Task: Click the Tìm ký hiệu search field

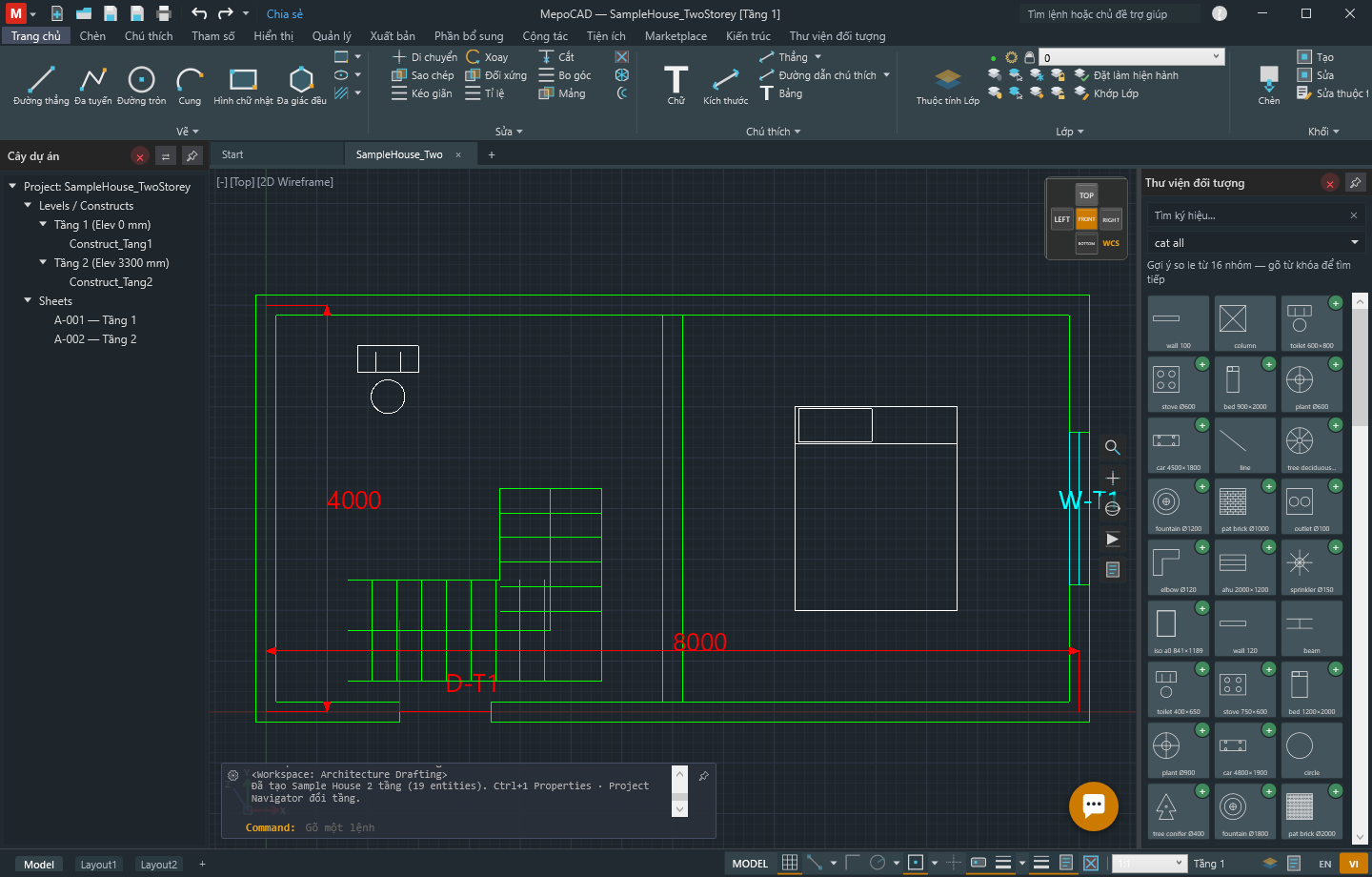Action: pos(1248,215)
